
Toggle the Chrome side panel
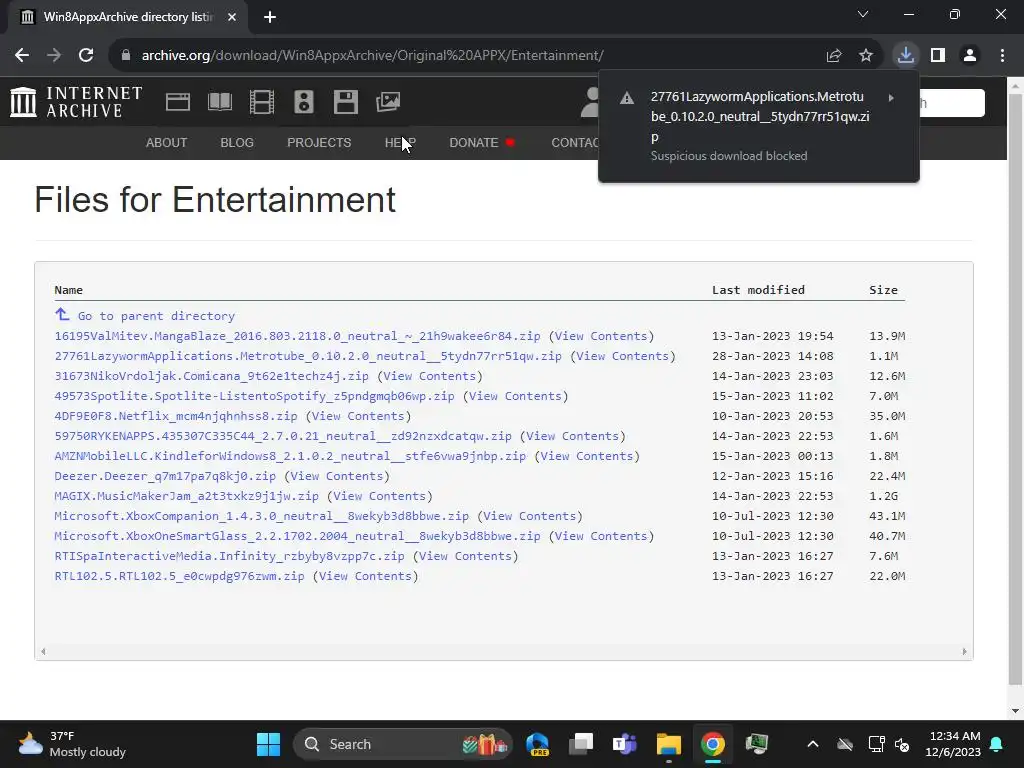coord(938,56)
